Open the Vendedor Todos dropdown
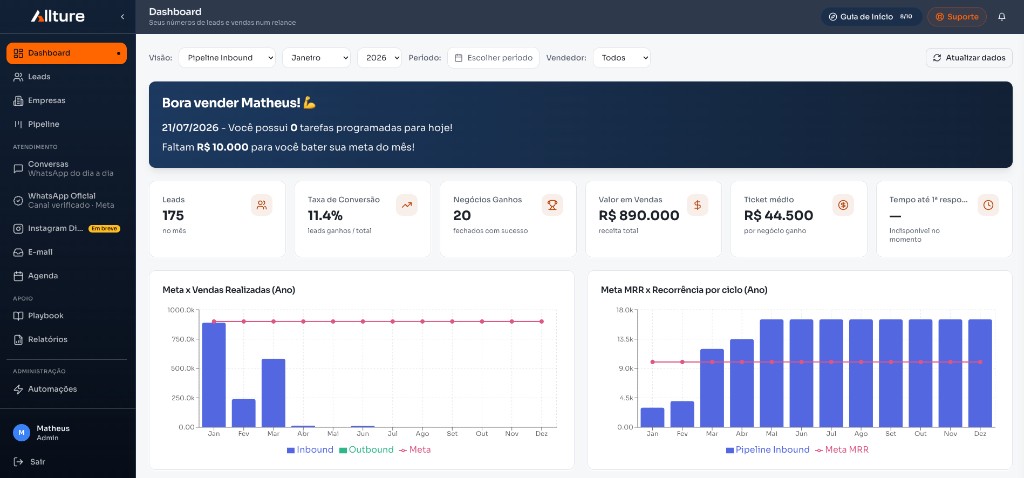1024x478 pixels. coord(622,57)
